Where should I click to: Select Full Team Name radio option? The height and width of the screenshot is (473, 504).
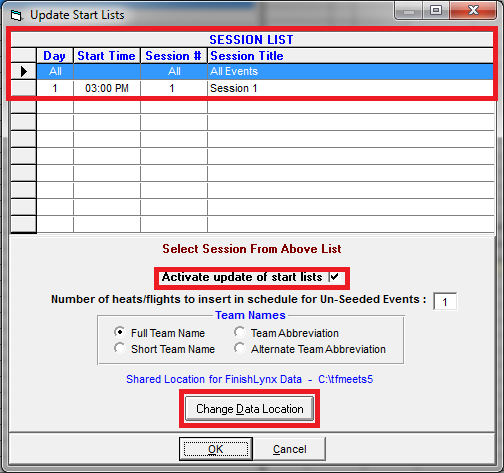[119, 332]
